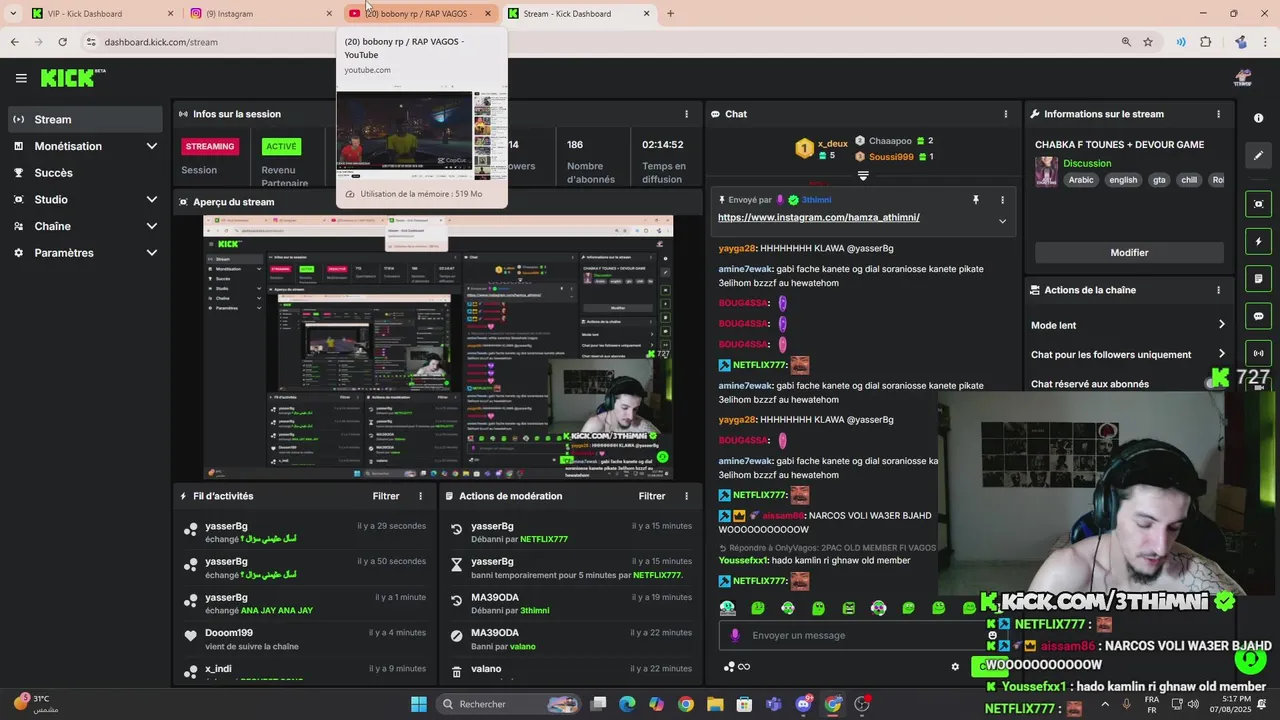Expand the pinned message with the chevron

point(1002,221)
